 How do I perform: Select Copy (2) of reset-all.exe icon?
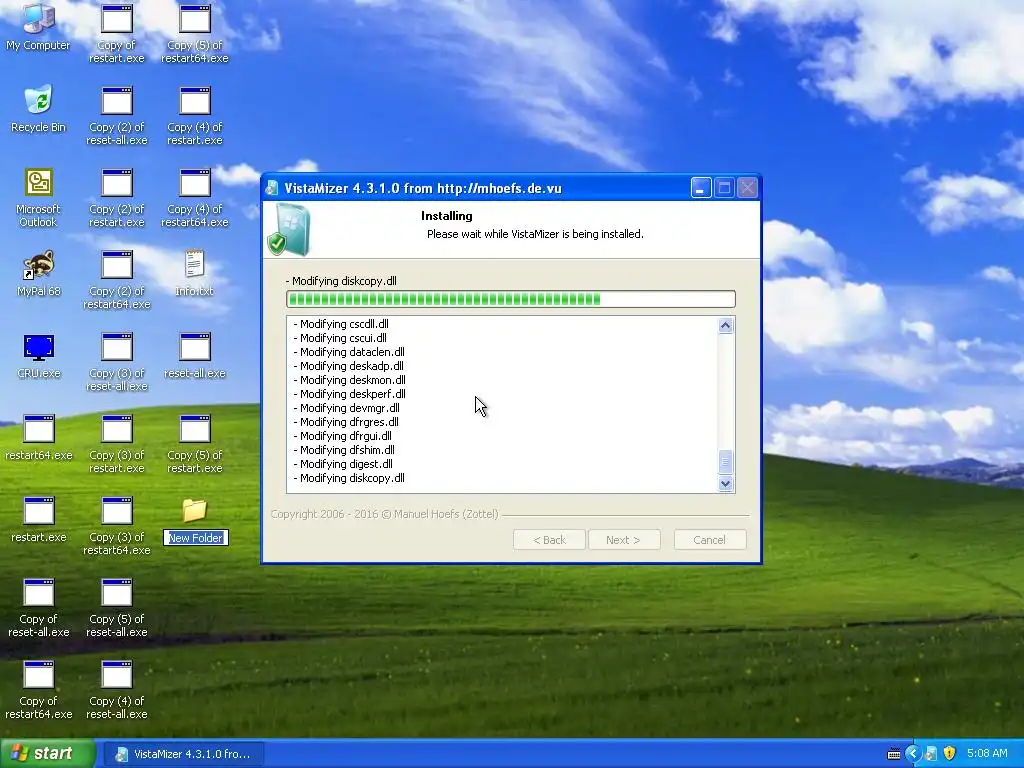pos(117,100)
